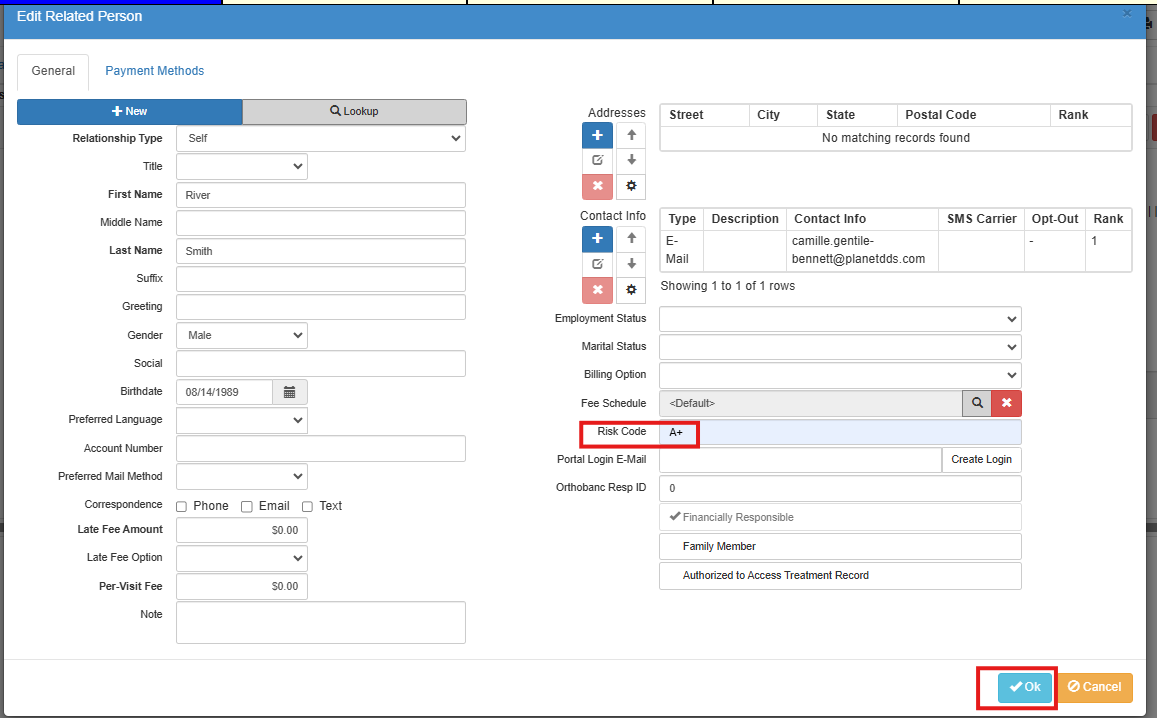Toggle the Family Member option

pyautogui.click(x=840, y=546)
